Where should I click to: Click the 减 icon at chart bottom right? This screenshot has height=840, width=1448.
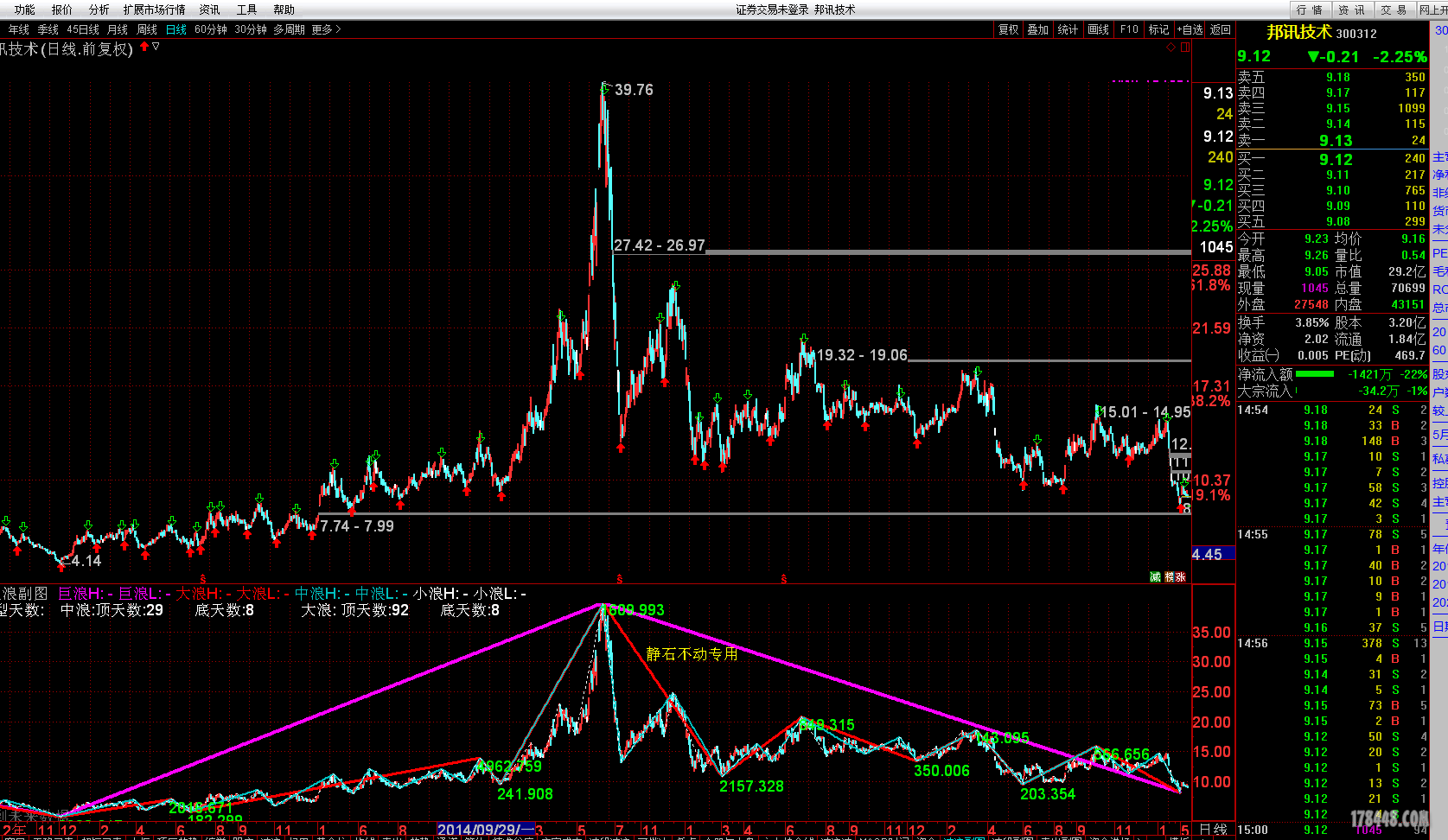pyautogui.click(x=1155, y=577)
